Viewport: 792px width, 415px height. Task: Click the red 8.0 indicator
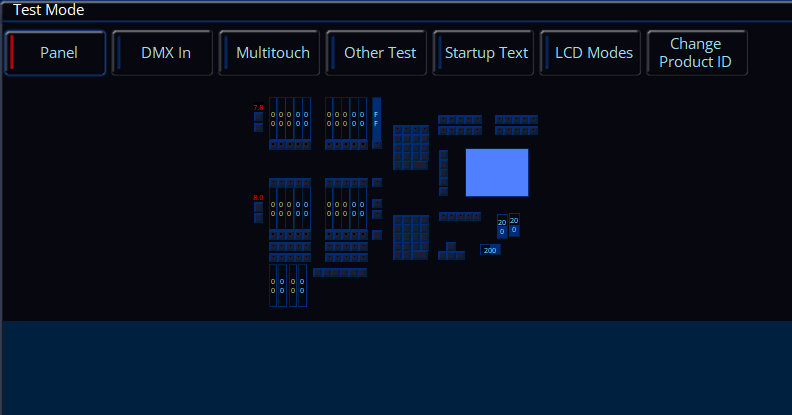click(258, 198)
